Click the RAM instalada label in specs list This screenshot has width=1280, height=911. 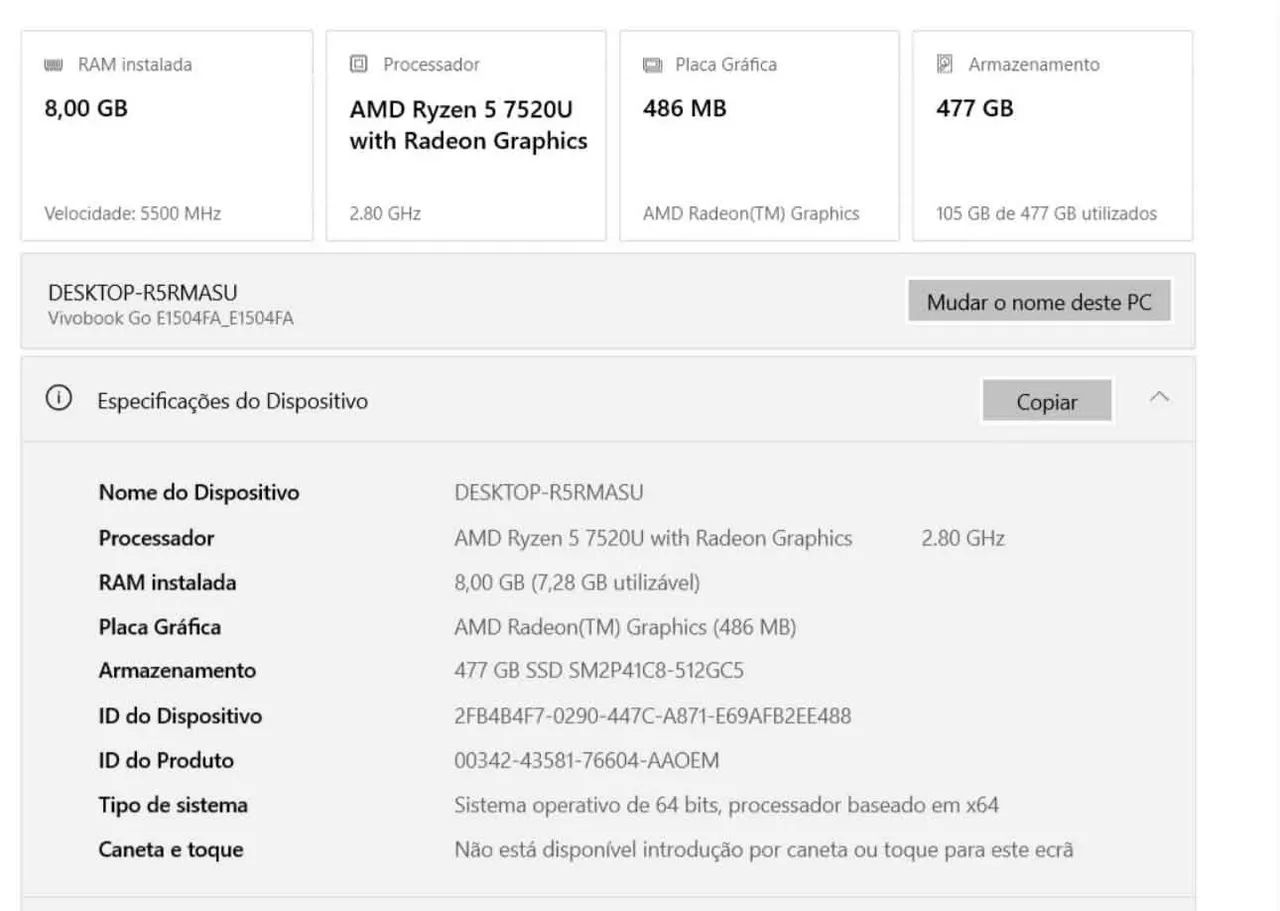click(x=167, y=582)
